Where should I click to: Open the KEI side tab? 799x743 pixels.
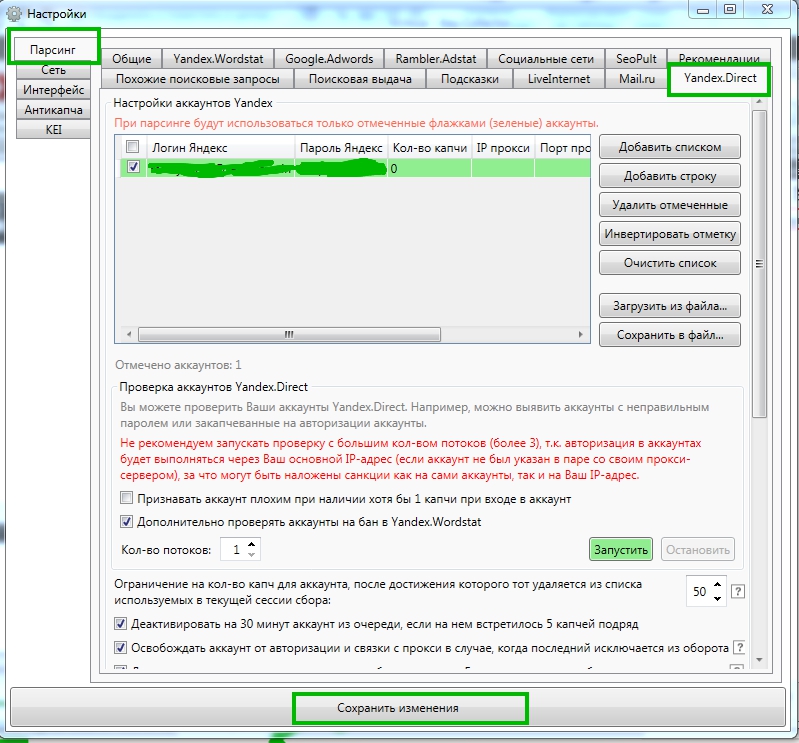tap(53, 129)
